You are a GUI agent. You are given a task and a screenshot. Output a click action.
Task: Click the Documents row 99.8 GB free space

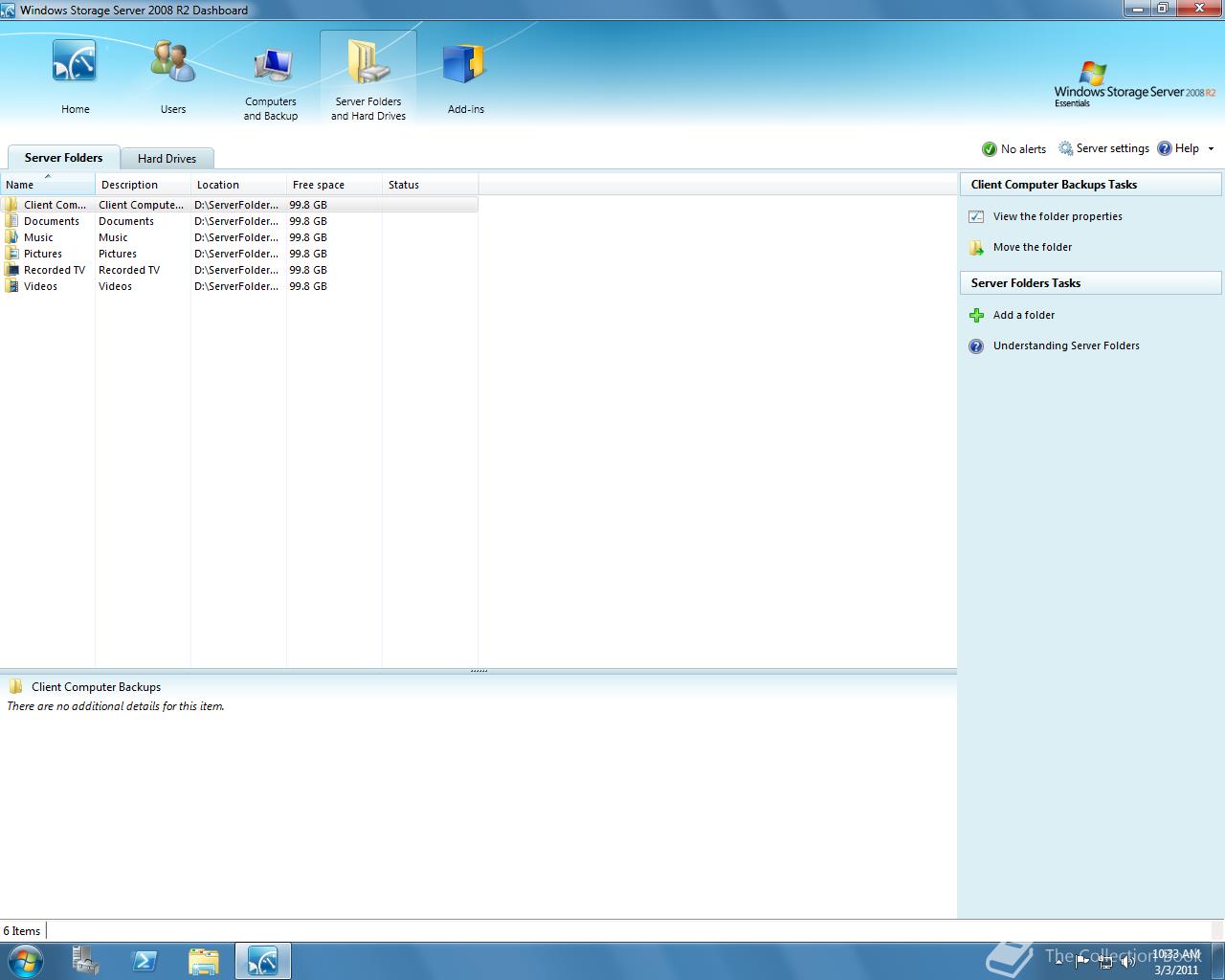(308, 221)
